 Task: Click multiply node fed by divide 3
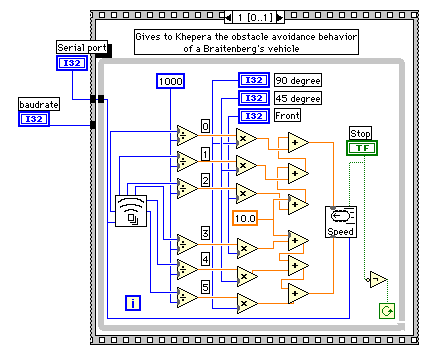(x=247, y=248)
